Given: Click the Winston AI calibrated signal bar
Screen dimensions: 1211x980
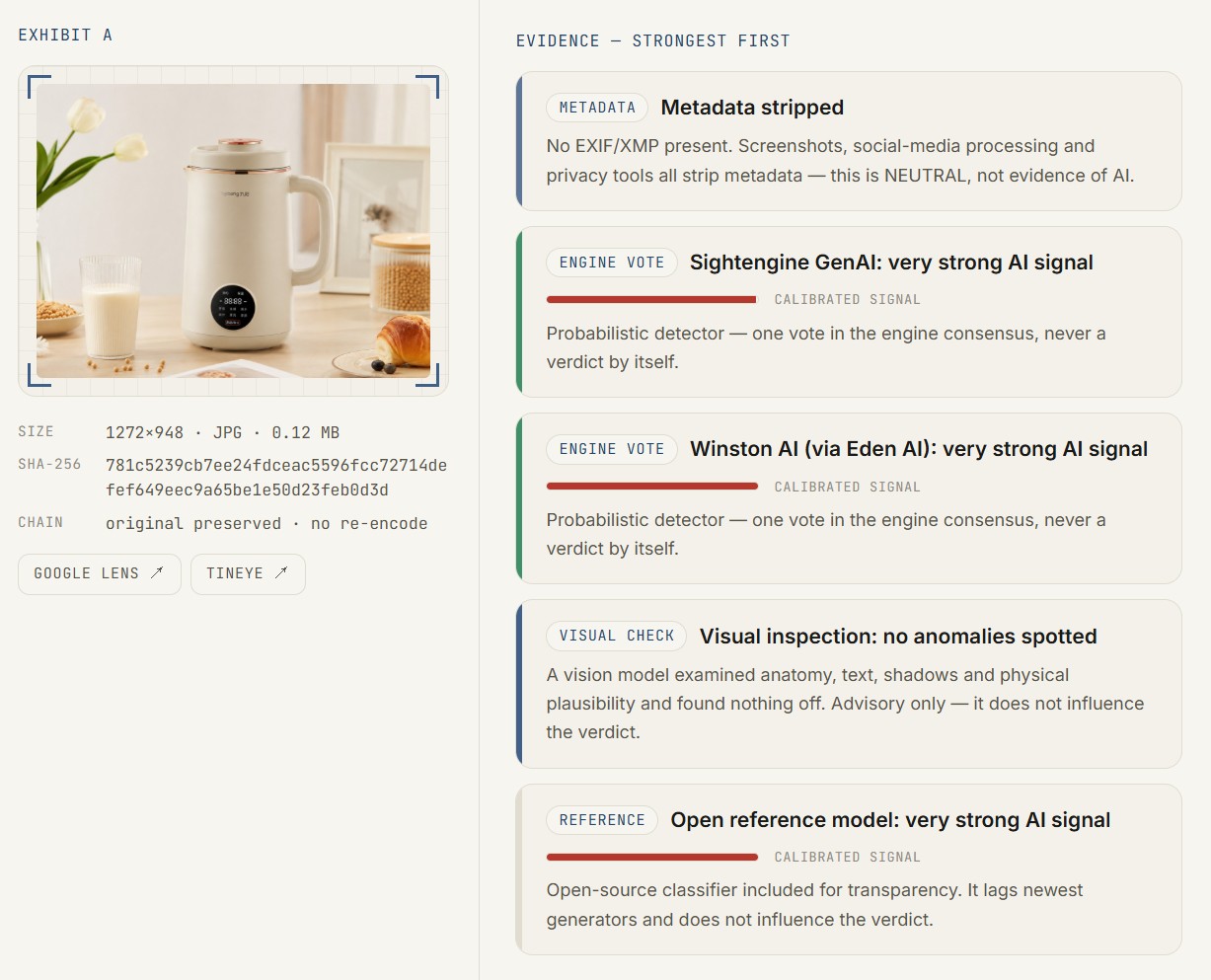Looking at the screenshot, I should (652, 487).
